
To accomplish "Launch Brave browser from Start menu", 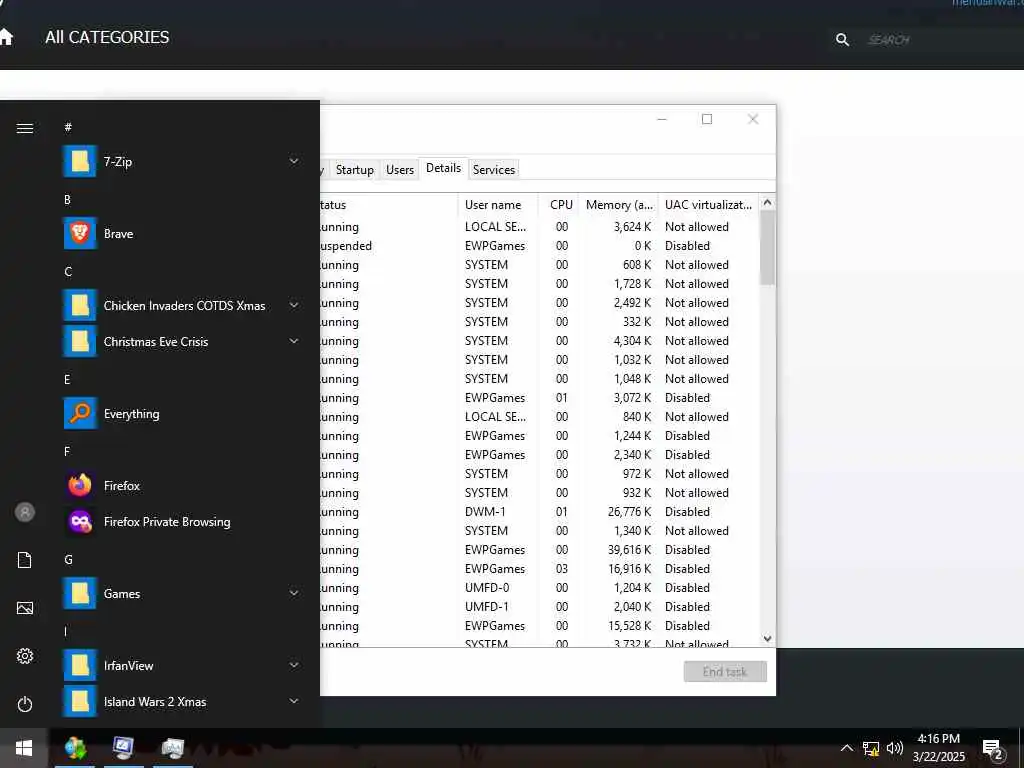I will [x=181, y=233].
